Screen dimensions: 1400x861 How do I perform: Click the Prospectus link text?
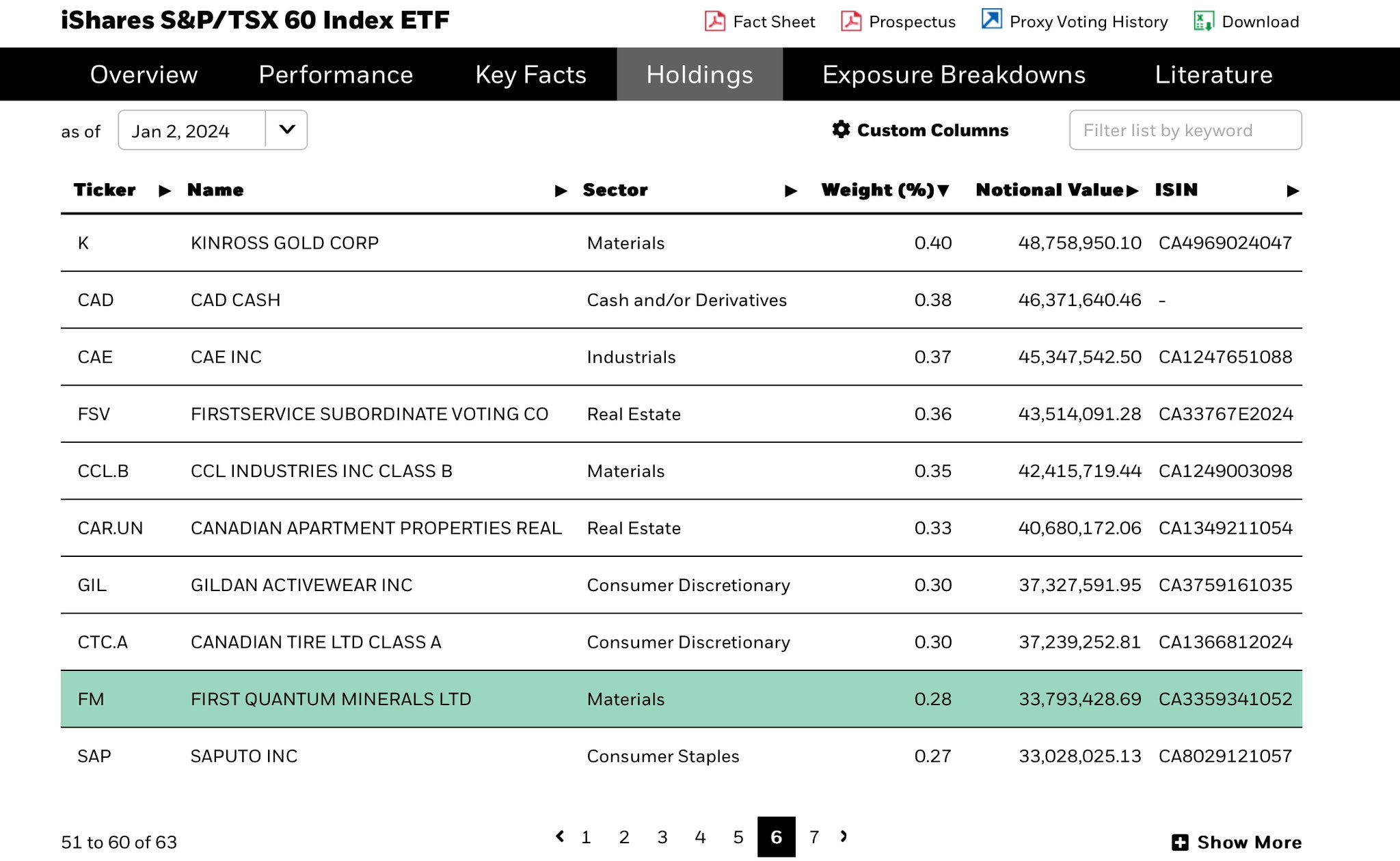click(912, 22)
